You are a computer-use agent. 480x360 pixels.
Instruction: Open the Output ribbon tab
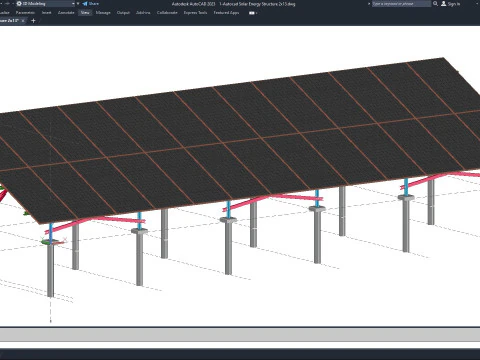tap(123, 13)
